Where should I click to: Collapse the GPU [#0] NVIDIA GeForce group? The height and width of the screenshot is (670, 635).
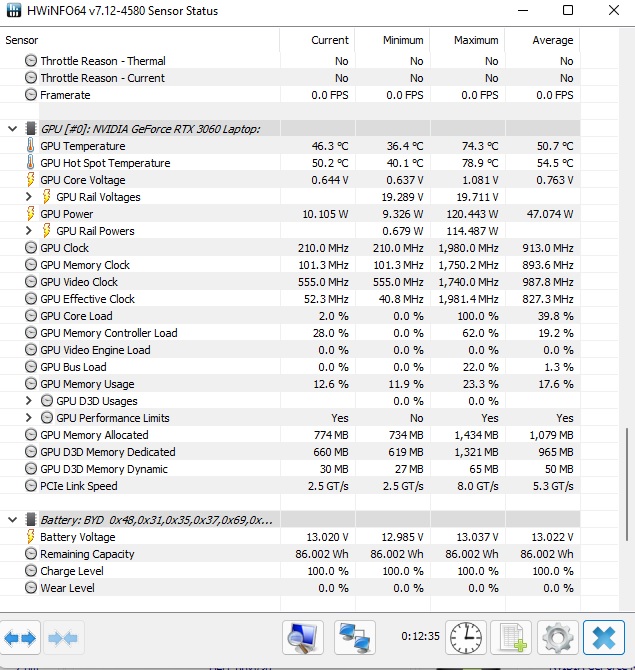pyautogui.click(x=12, y=129)
